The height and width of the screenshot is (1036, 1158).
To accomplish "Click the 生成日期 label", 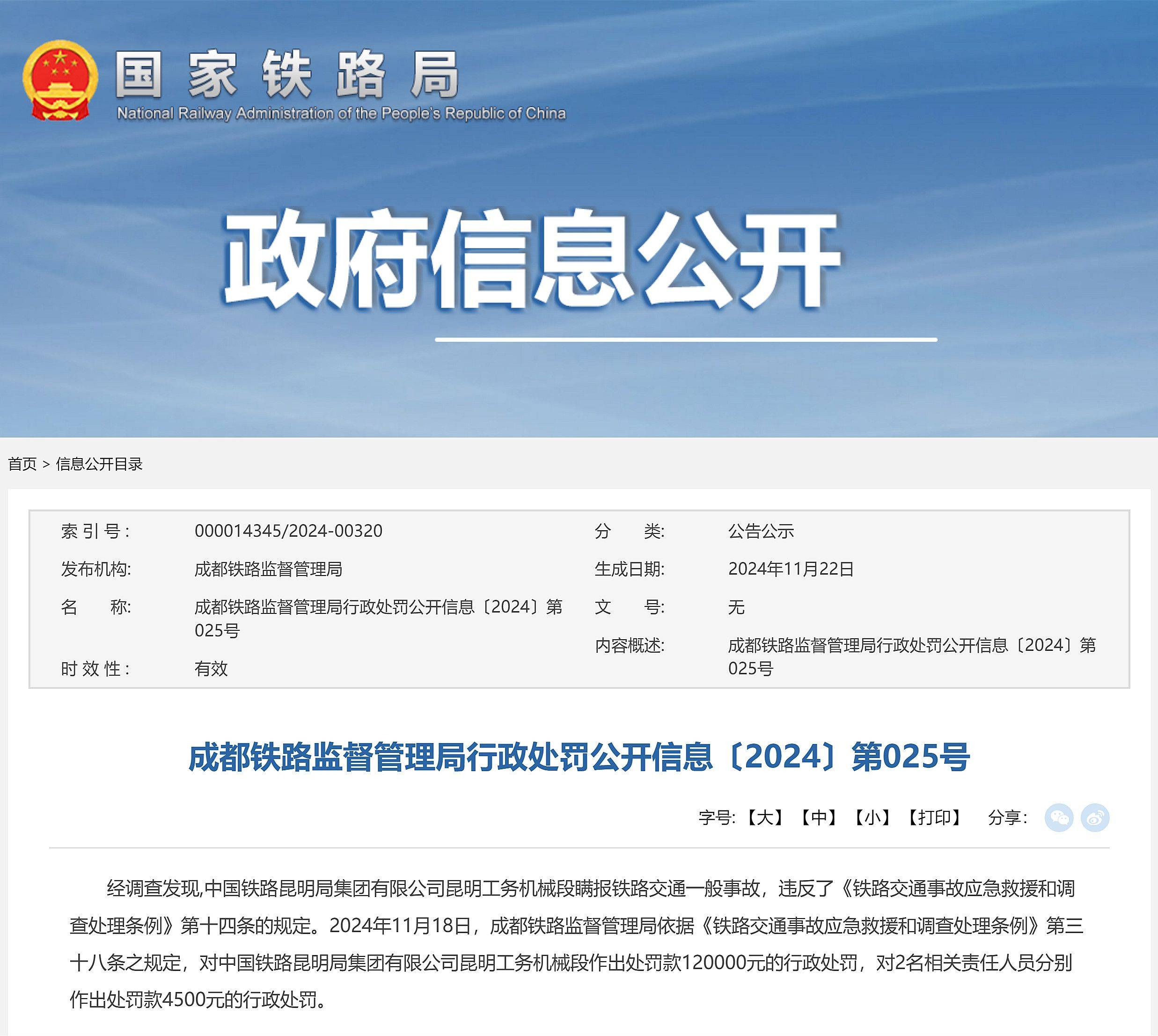I will 630,569.
